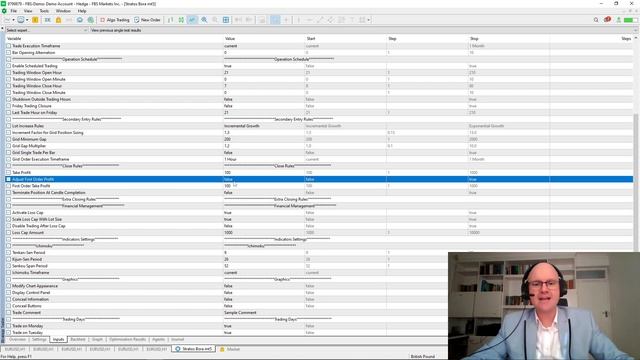This screenshot has width=640, height=360.
Task: Click the Incremental Growth value of Lot Increase Rules
Action: pos(242,126)
